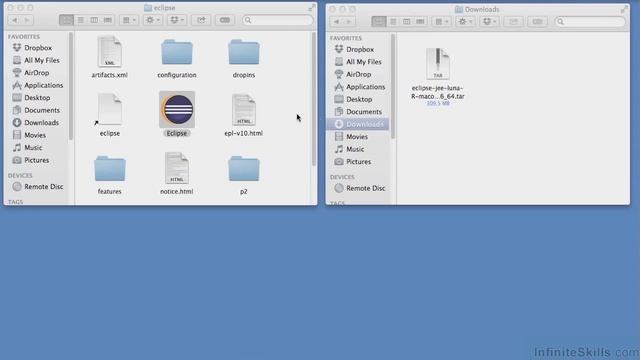This screenshot has height=360, width=640.
Task: Enter full screen for eclipse window
Action: click(x=311, y=8)
